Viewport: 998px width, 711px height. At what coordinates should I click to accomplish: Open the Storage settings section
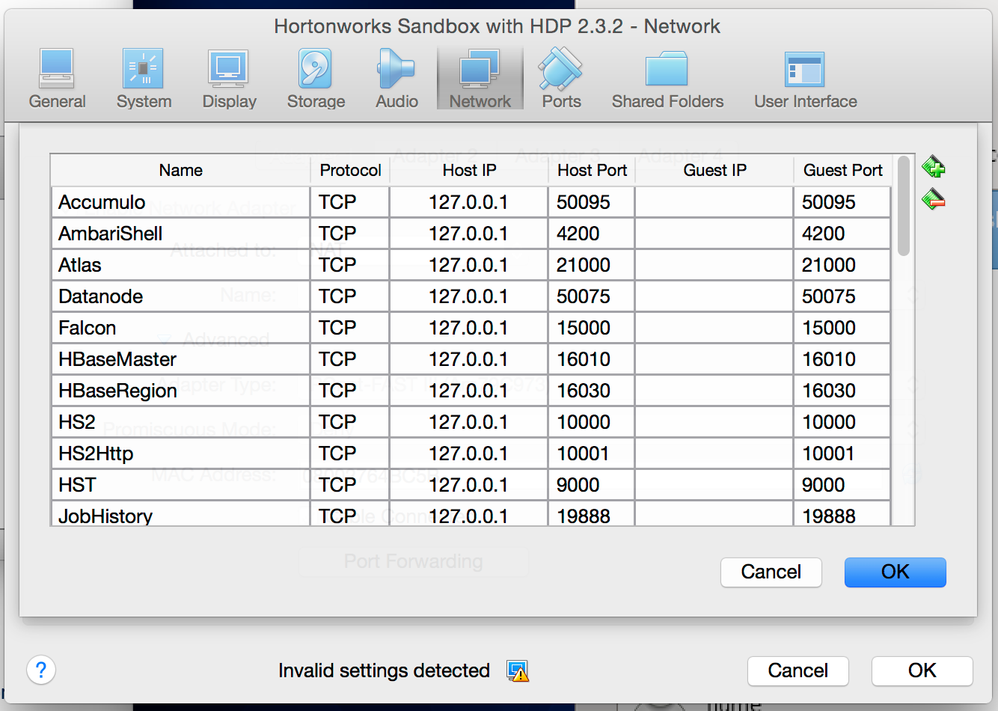pos(316,78)
